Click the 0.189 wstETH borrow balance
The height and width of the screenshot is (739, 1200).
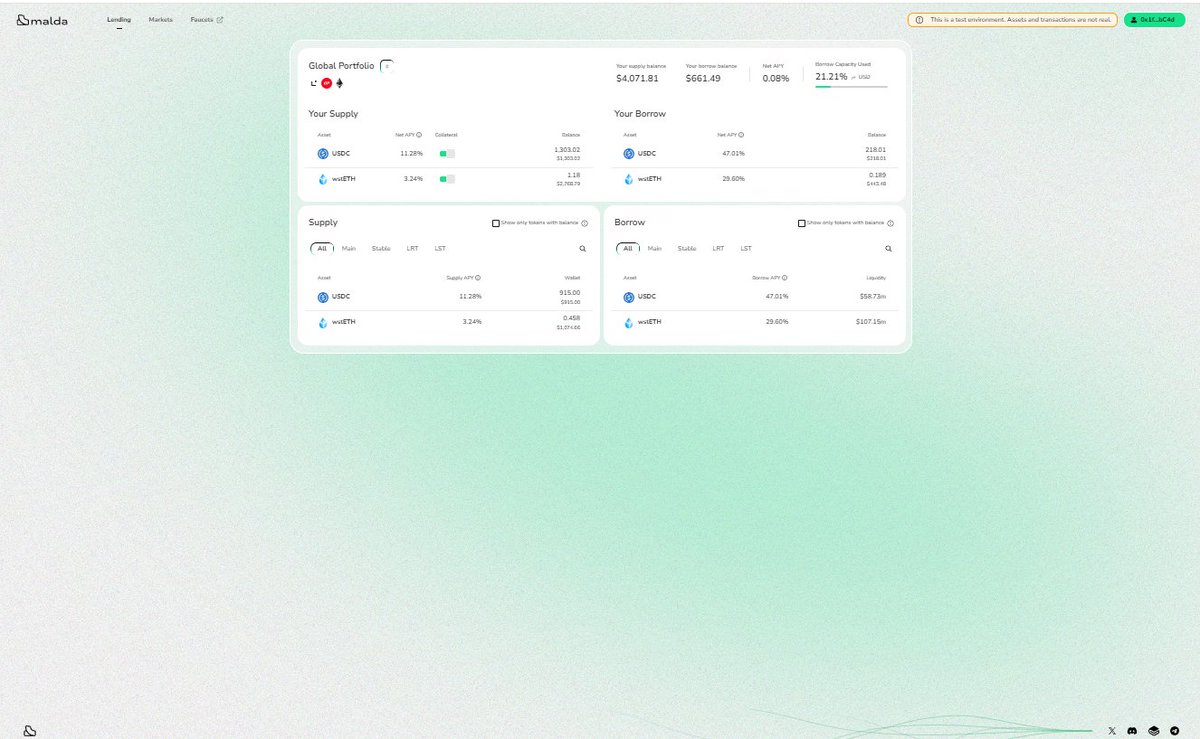878,175
